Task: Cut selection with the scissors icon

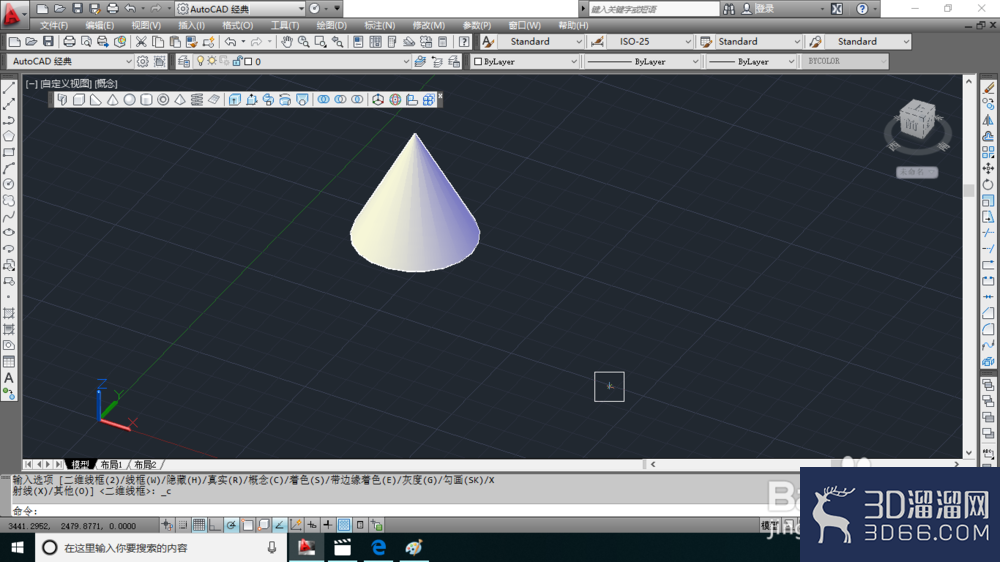Action: (x=141, y=41)
